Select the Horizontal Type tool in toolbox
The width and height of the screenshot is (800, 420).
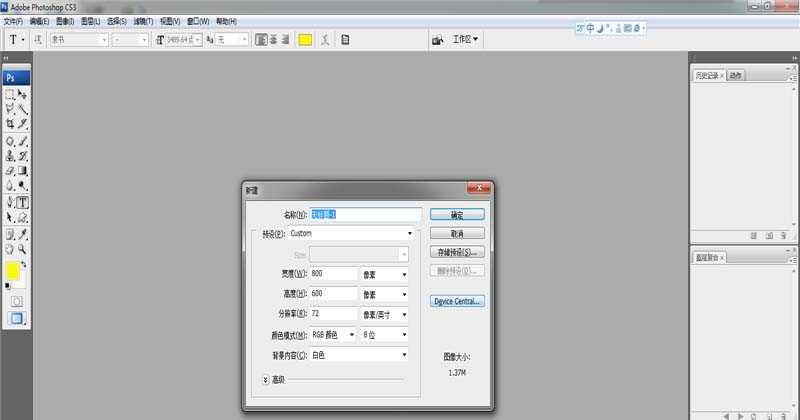click(x=22, y=202)
